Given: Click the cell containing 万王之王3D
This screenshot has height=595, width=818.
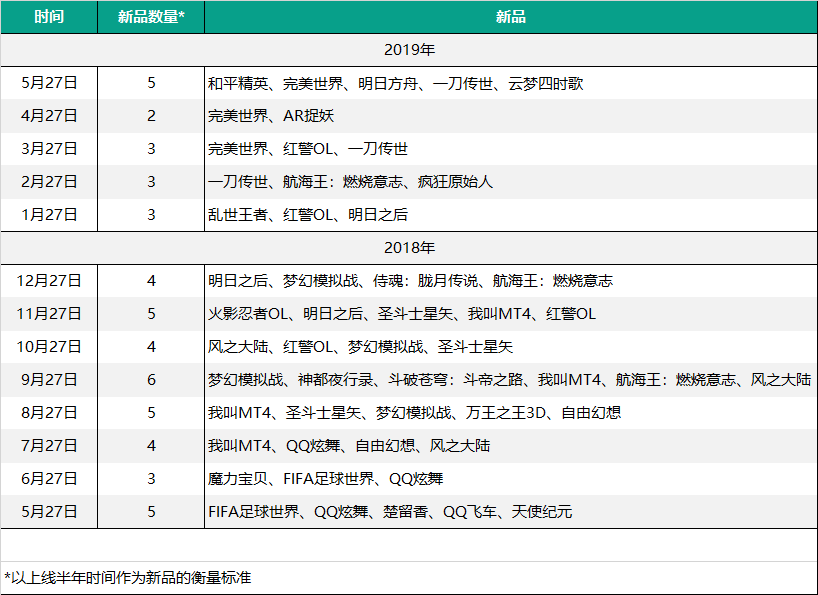Looking at the screenshot, I should [x=511, y=412].
